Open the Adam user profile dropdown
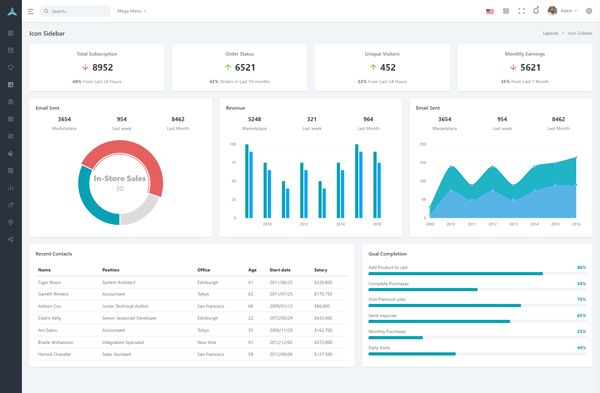Viewport: 600px width, 393px height. [562, 11]
